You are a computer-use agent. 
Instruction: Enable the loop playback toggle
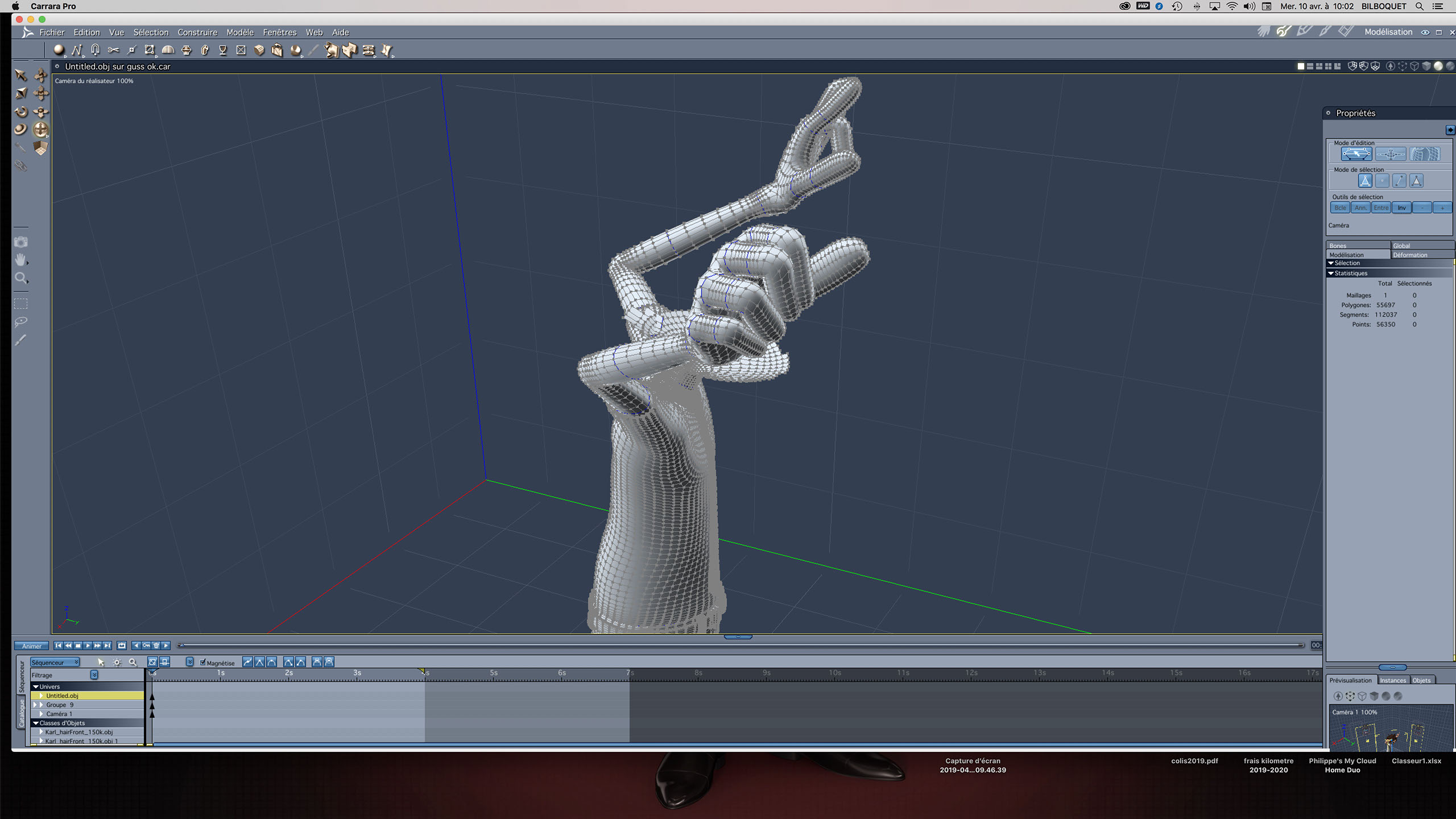click(x=122, y=646)
